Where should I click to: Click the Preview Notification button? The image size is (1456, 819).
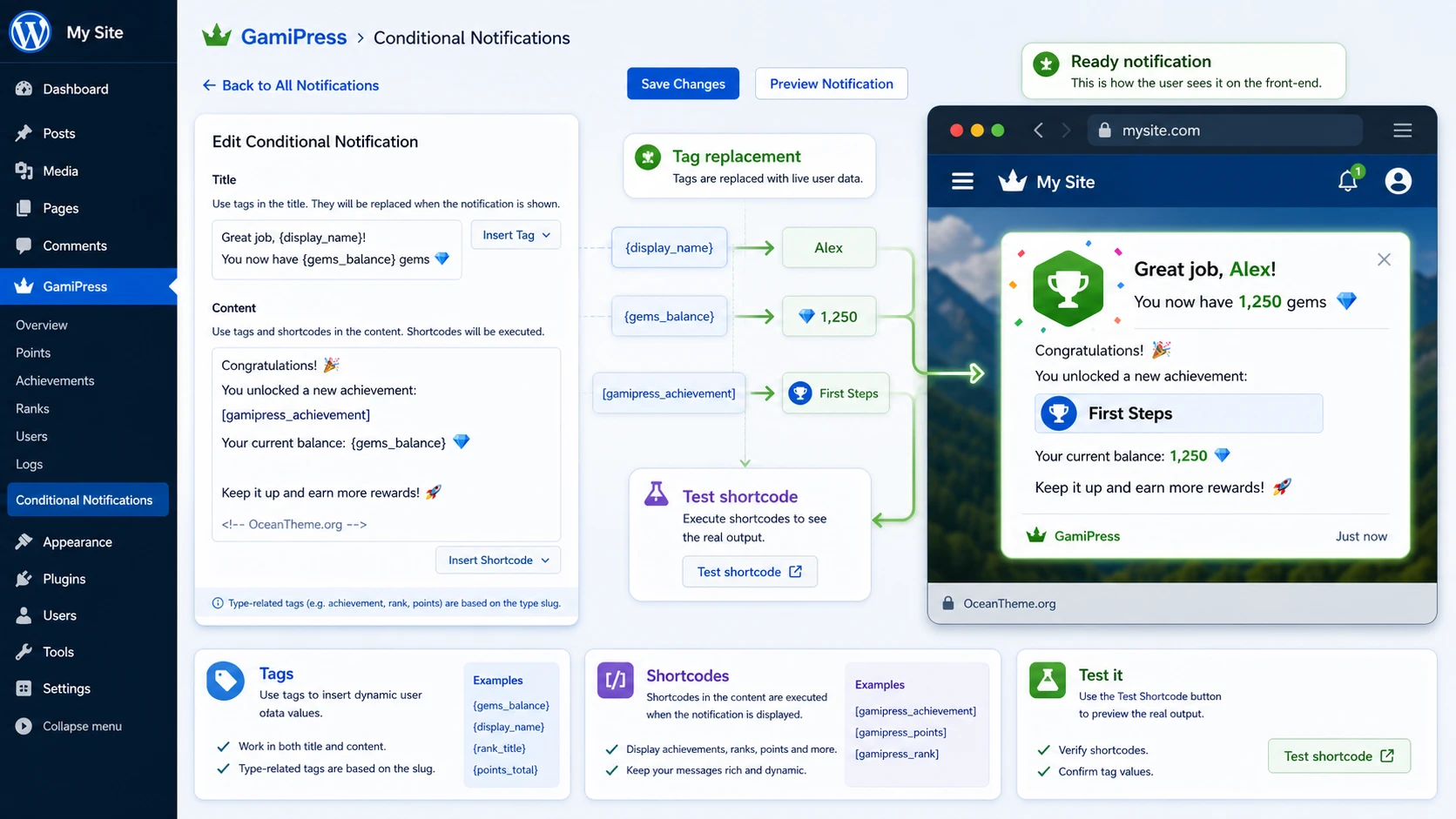pos(832,84)
